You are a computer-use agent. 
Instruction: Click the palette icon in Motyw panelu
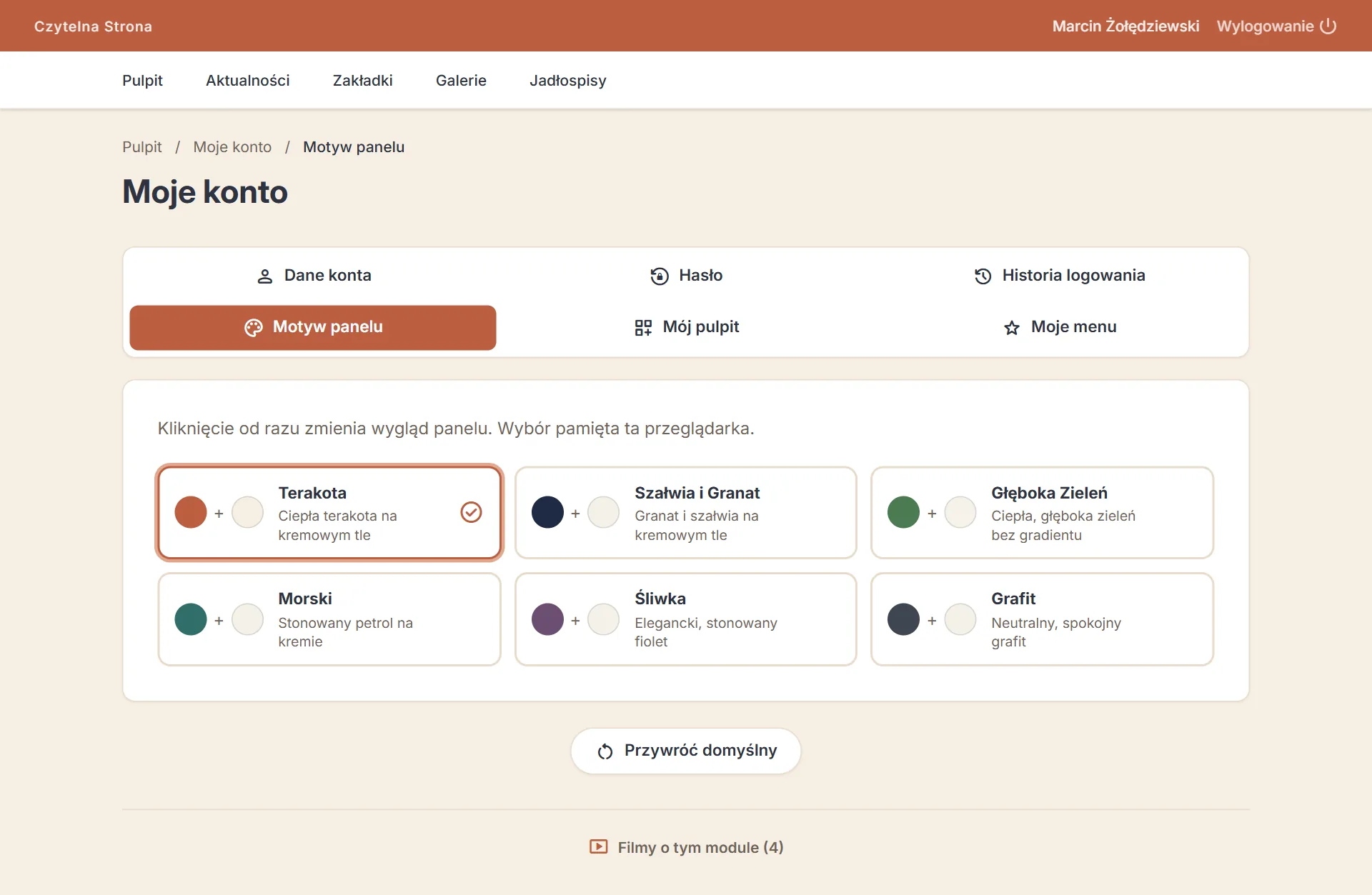254,328
